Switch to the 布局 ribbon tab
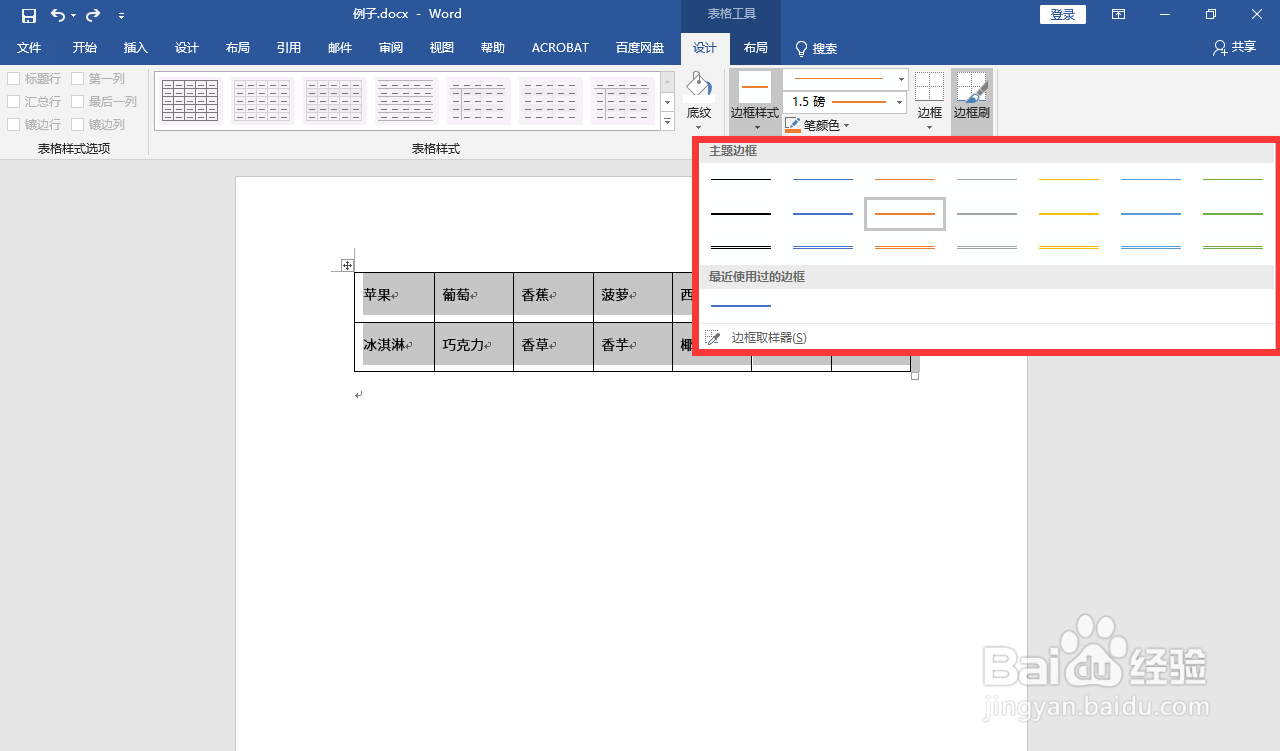Screen dimensions: 1280x751 pos(755,47)
